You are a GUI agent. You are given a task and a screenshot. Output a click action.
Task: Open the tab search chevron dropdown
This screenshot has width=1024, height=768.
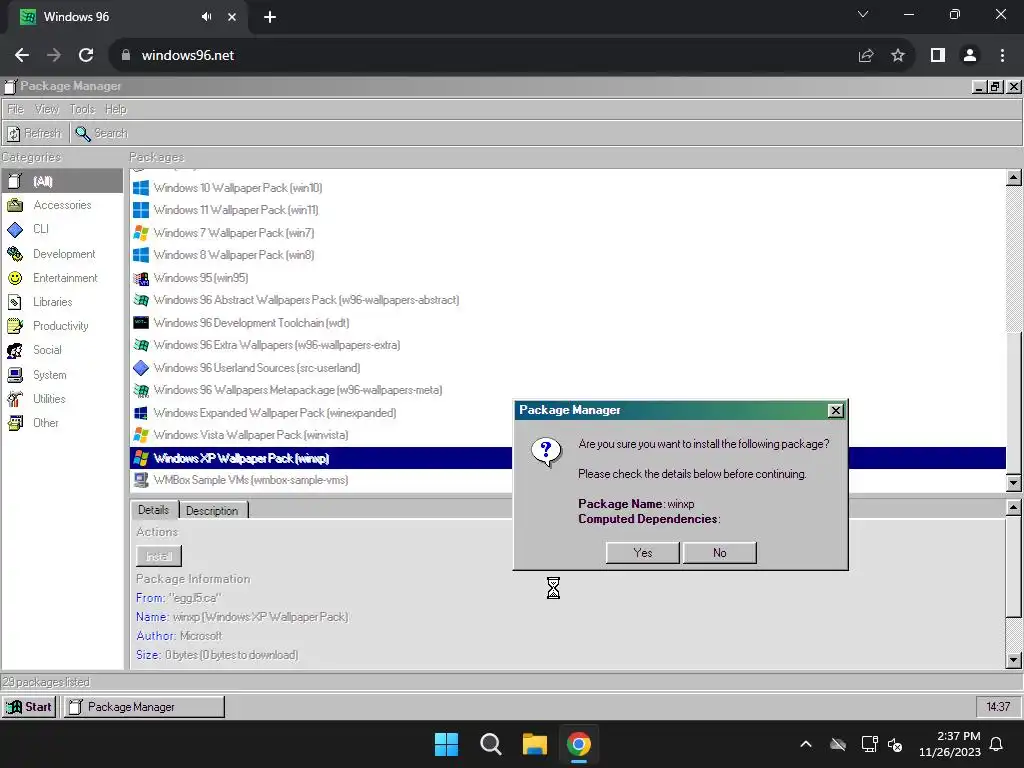[x=863, y=14]
